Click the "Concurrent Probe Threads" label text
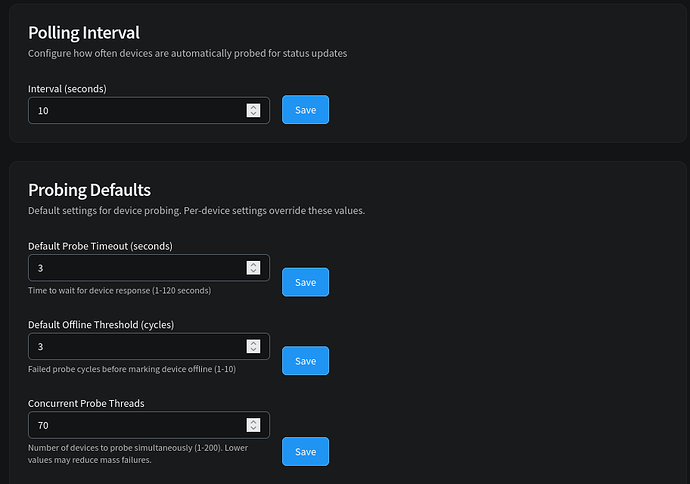The image size is (690, 484). coord(84,403)
